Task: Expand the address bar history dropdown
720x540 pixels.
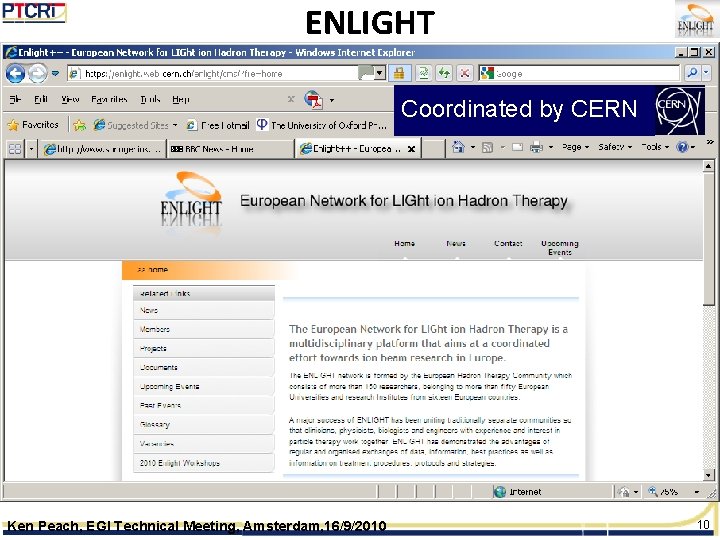Action: click(379, 73)
